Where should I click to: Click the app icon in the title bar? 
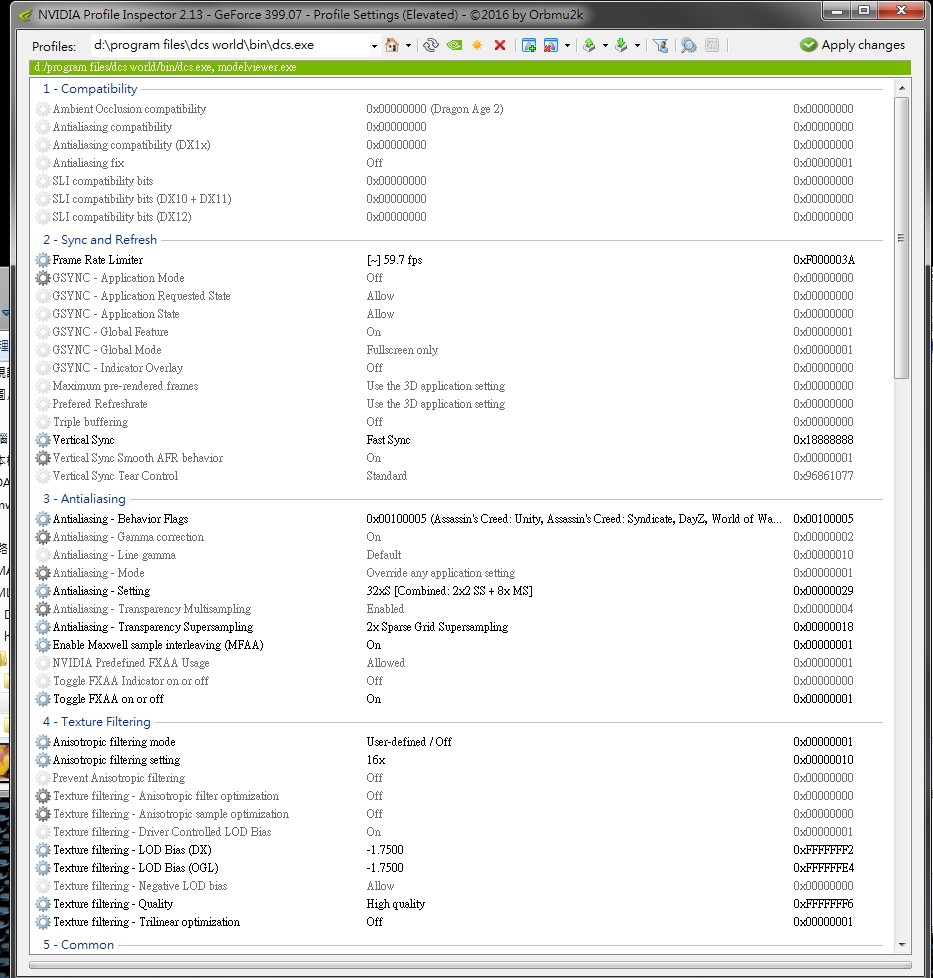coord(26,14)
